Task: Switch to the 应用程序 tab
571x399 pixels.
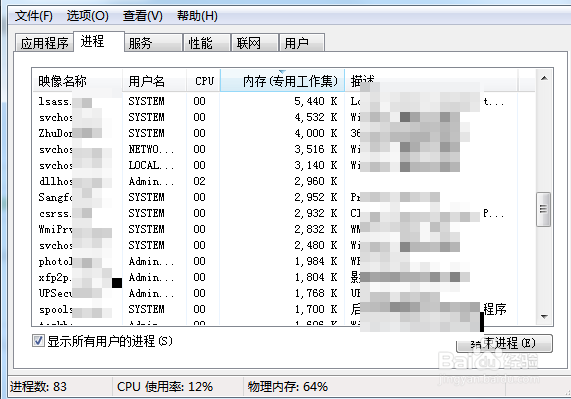Action: coord(44,43)
